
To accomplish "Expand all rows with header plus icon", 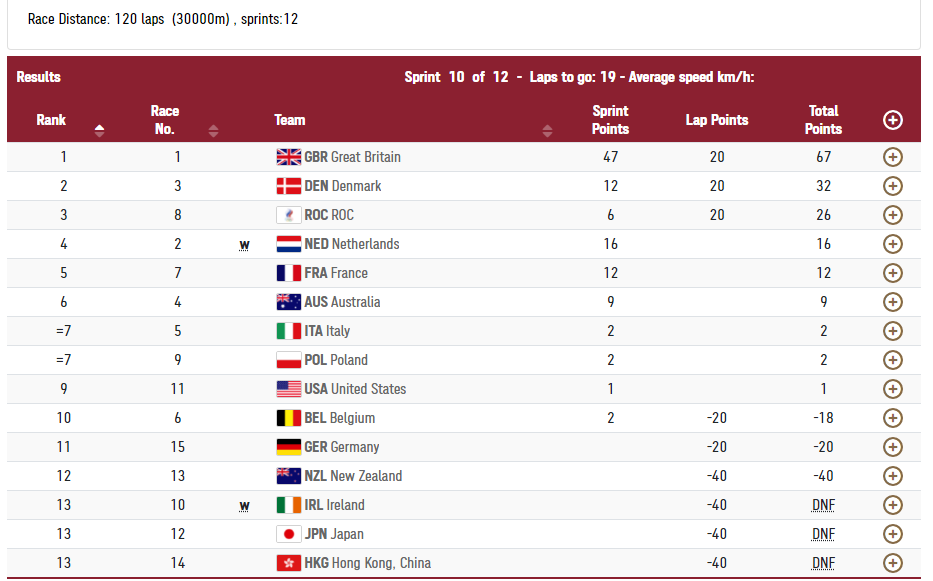I will coord(892,120).
